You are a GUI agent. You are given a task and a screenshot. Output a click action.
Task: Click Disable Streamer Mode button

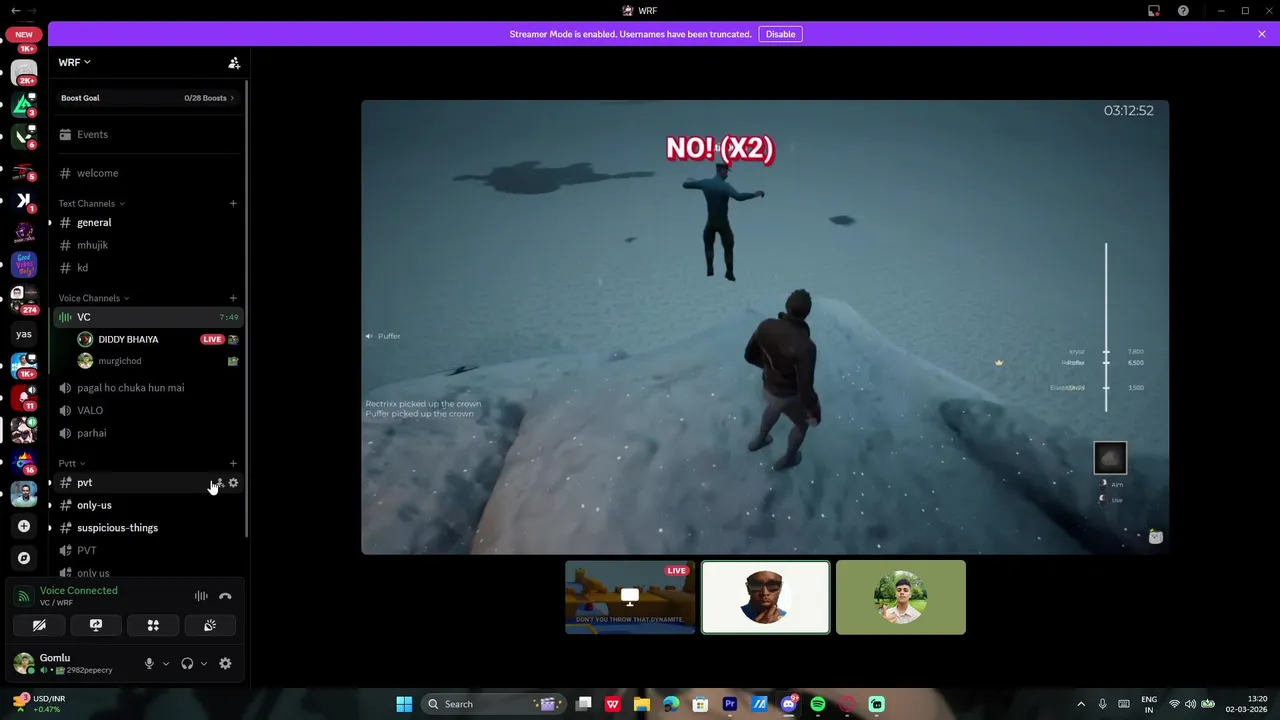click(x=780, y=34)
